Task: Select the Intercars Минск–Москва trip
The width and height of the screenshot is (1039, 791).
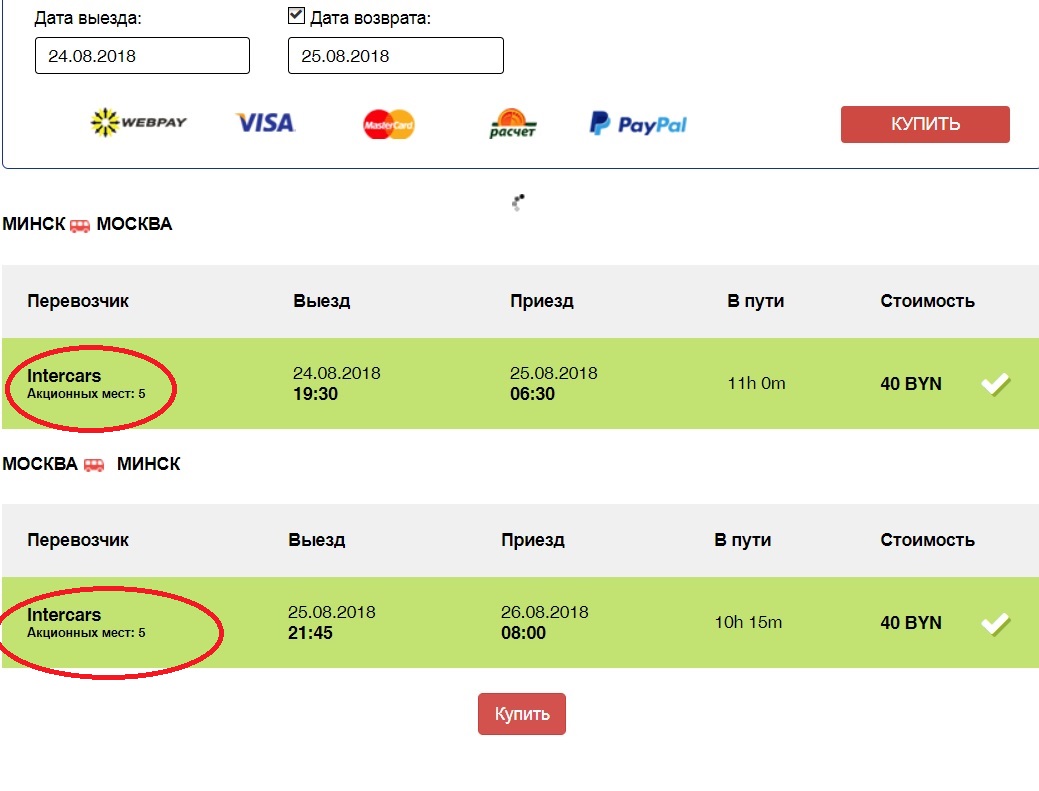Action: coord(520,384)
